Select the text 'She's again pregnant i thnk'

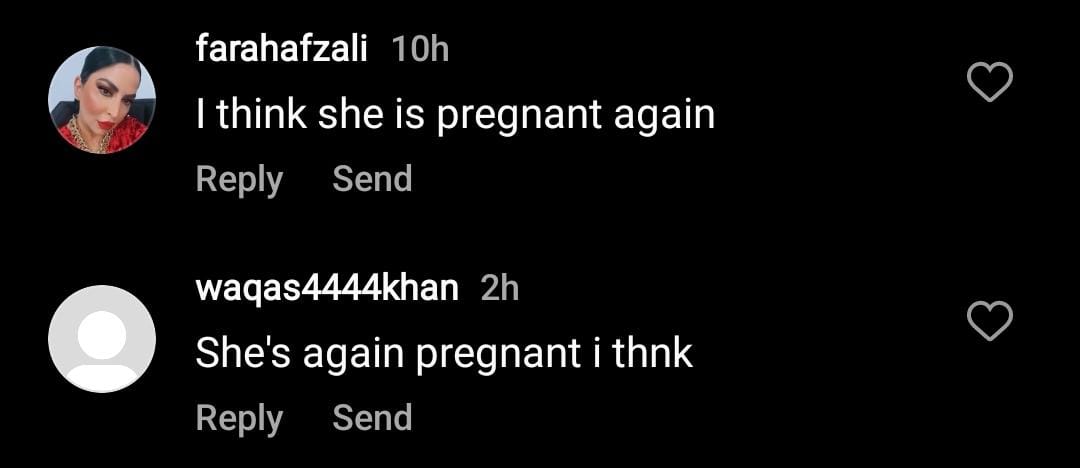[x=444, y=355]
